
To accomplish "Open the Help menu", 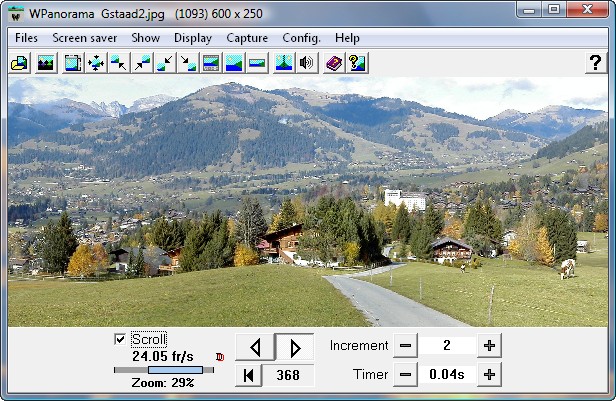I will [347, 38].
